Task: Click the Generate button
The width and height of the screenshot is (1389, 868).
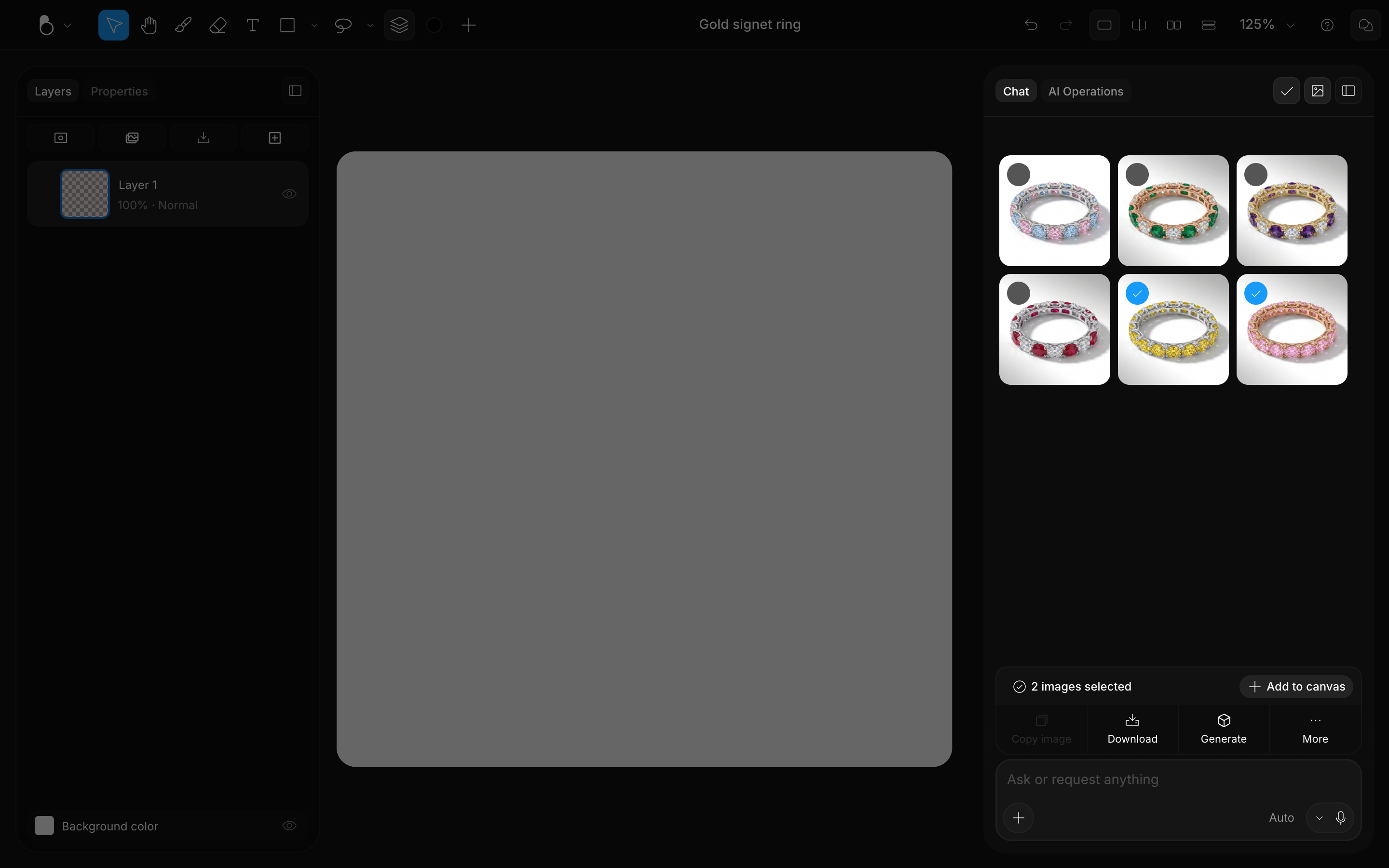Action: tap(1224, 729)
